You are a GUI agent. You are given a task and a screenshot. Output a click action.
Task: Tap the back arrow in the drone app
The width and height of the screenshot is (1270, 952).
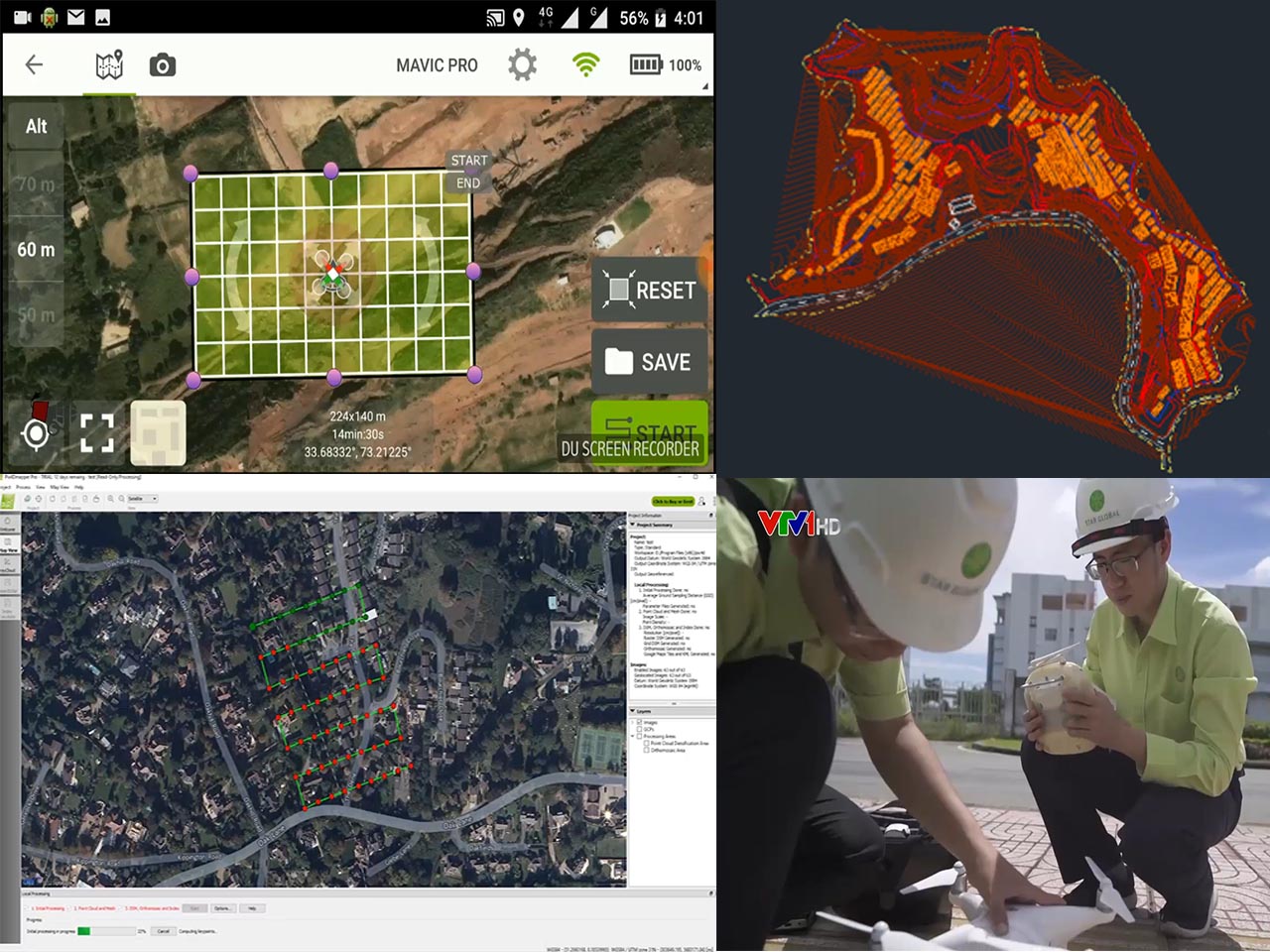point(34,65)
